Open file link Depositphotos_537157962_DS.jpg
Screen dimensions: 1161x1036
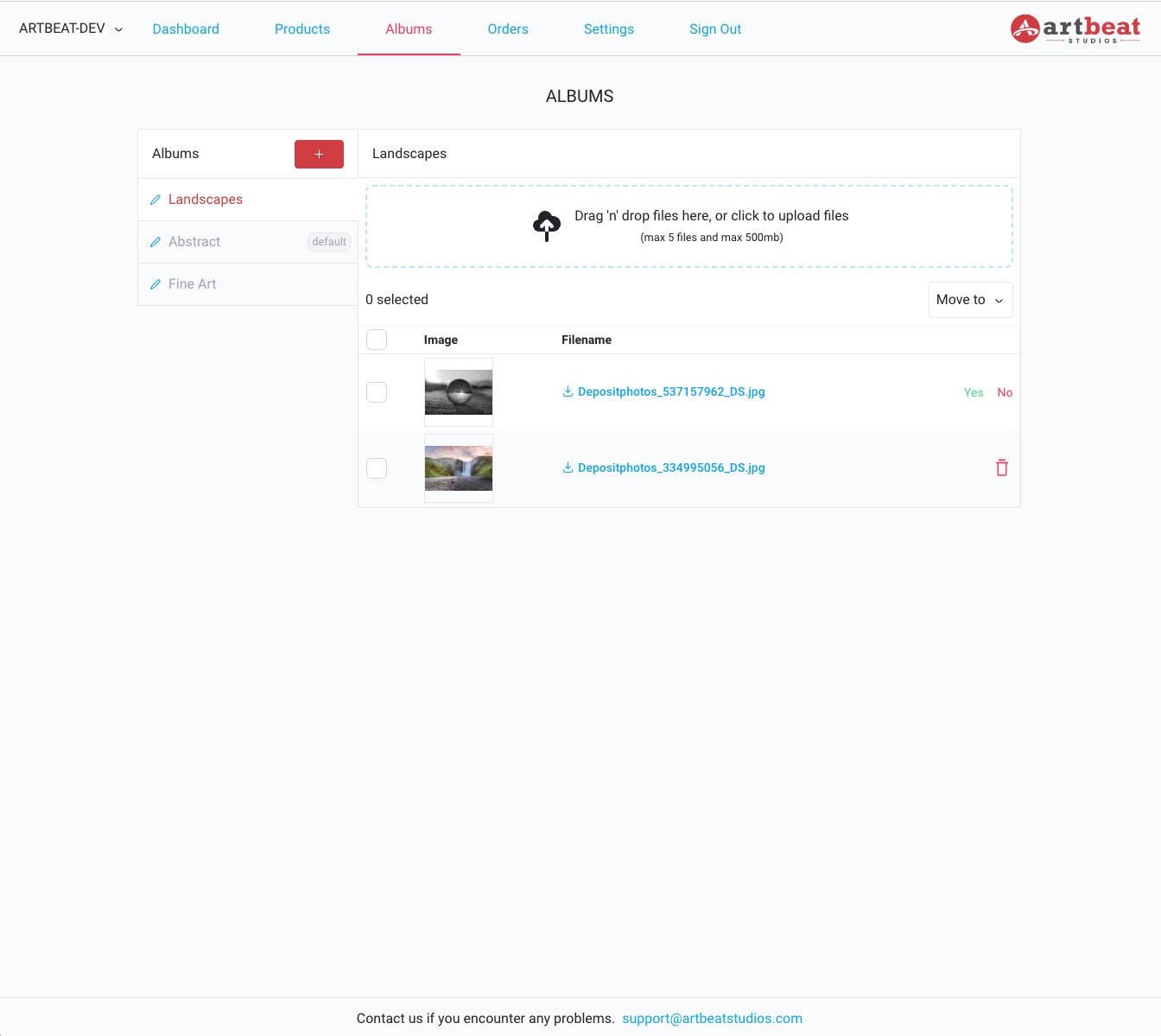pyautogui.click(x=671, y=391)
